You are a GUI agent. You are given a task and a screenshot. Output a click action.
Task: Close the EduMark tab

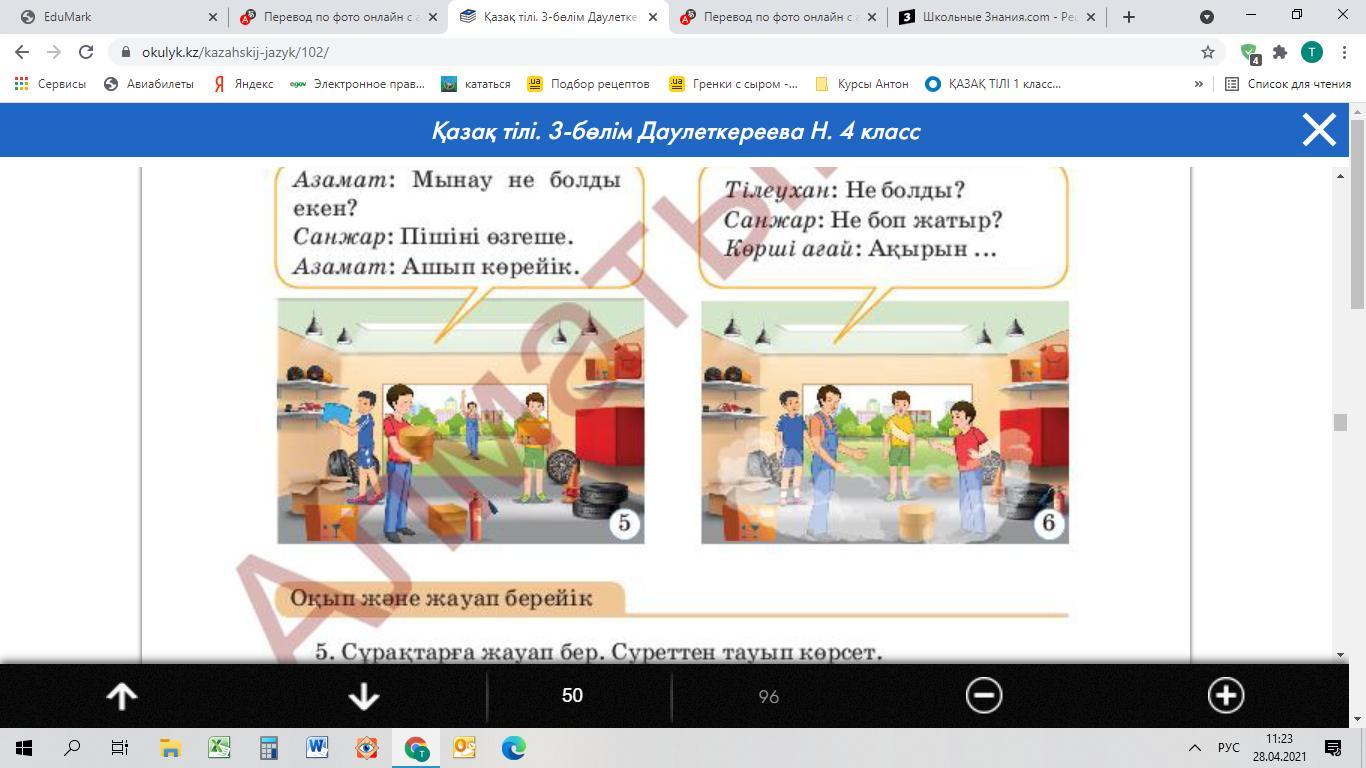point(213,17)
